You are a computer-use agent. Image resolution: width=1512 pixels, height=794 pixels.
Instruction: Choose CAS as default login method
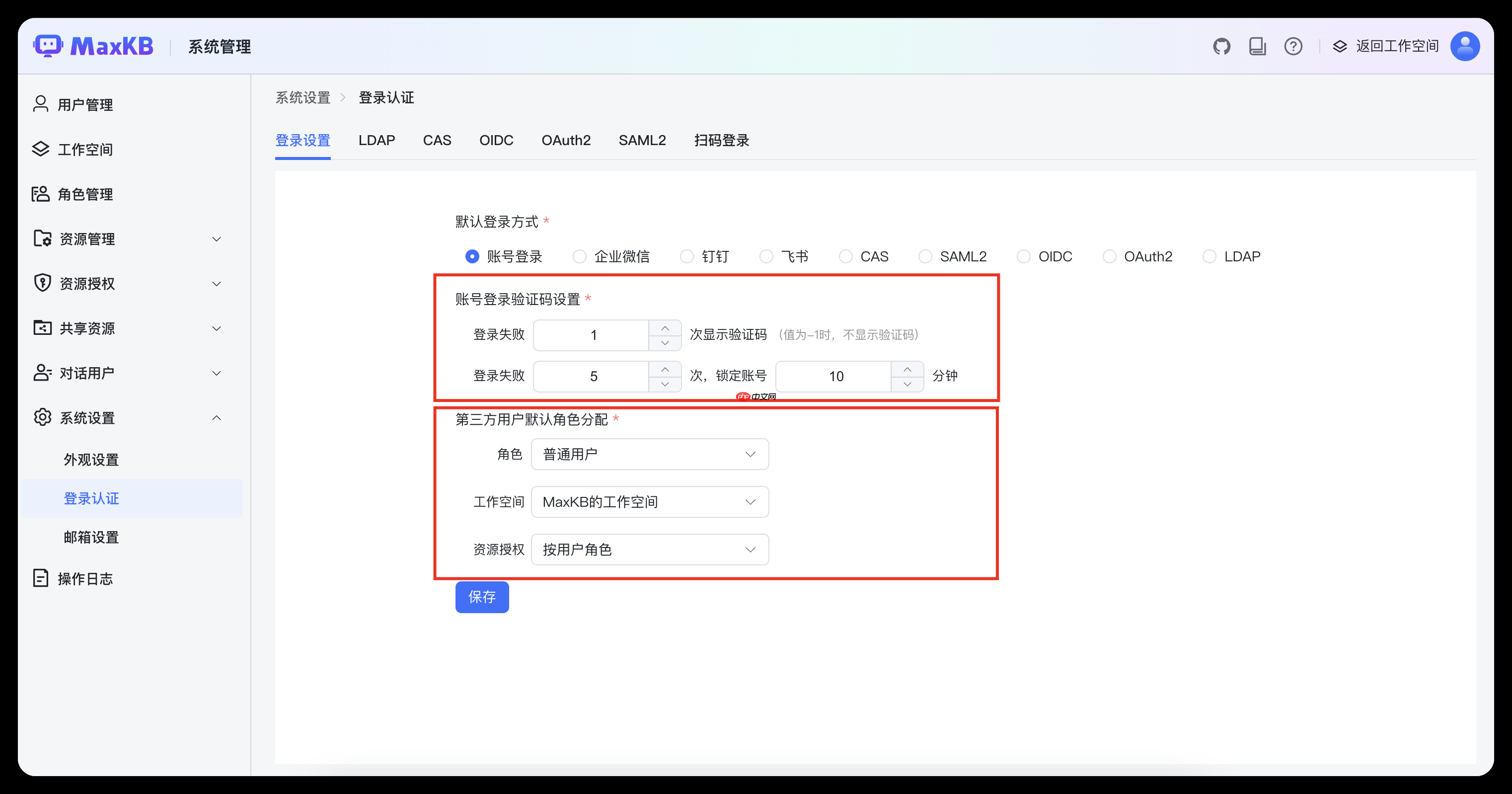coord(845,256)
